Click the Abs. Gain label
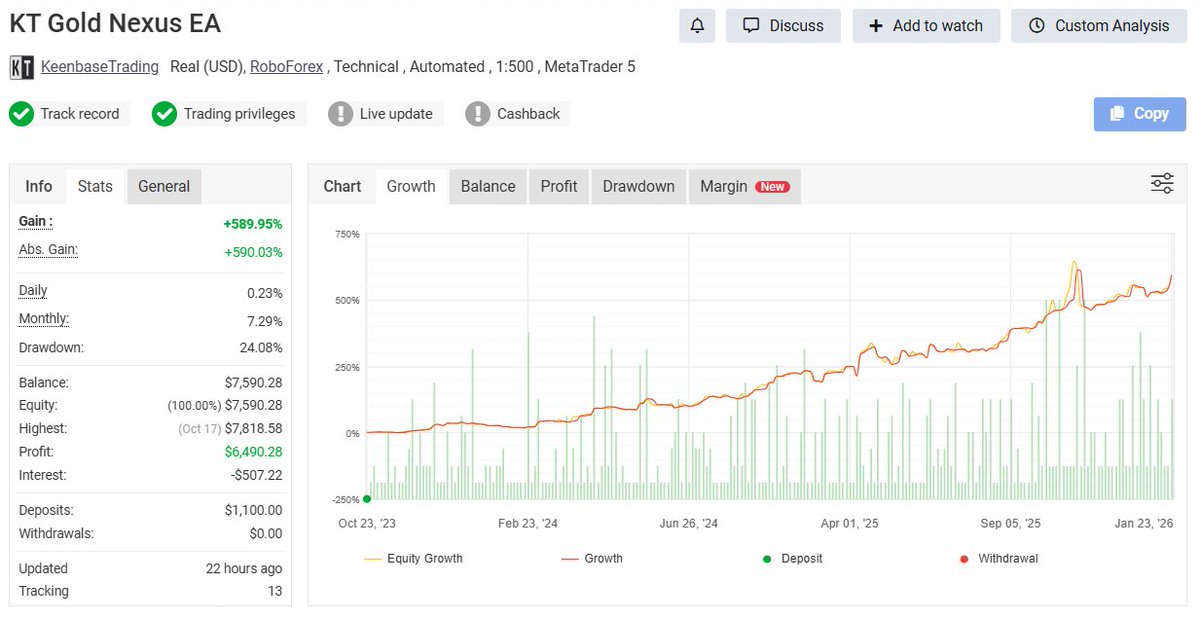This screenshot has width=1200, height=619. tap(48, 249)
